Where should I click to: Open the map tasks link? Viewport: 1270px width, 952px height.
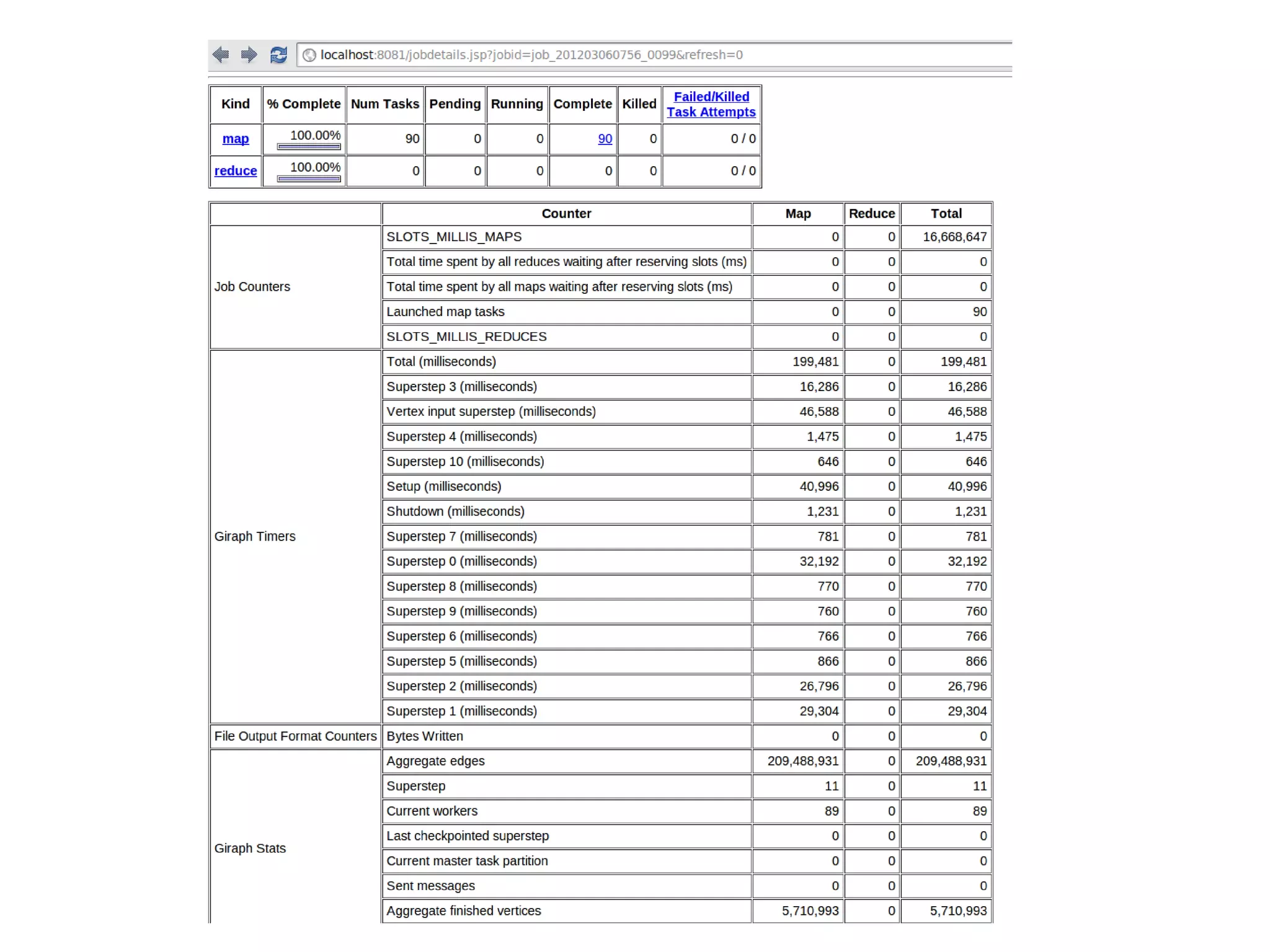[x=235, y=139]
